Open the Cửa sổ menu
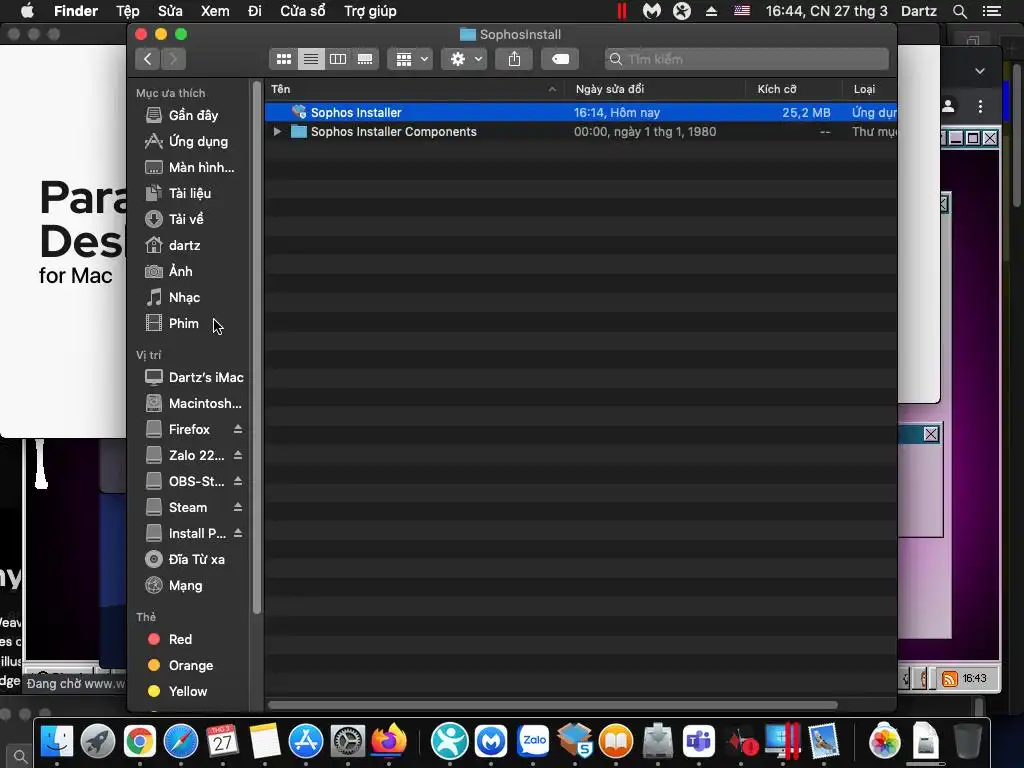The width and height of the screenshot is (1024, 768). [302, 11]
